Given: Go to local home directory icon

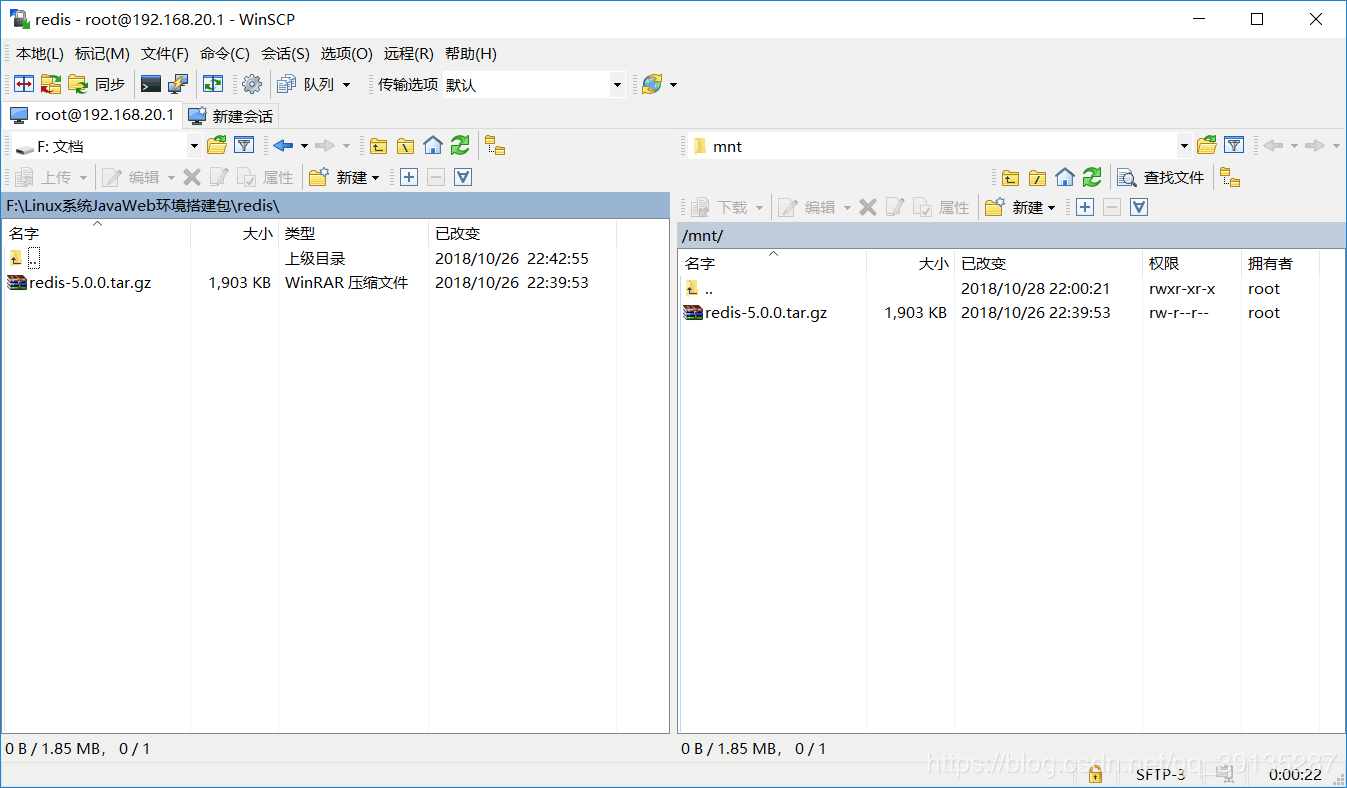Looking at the screenshot, I should point(432,146).
